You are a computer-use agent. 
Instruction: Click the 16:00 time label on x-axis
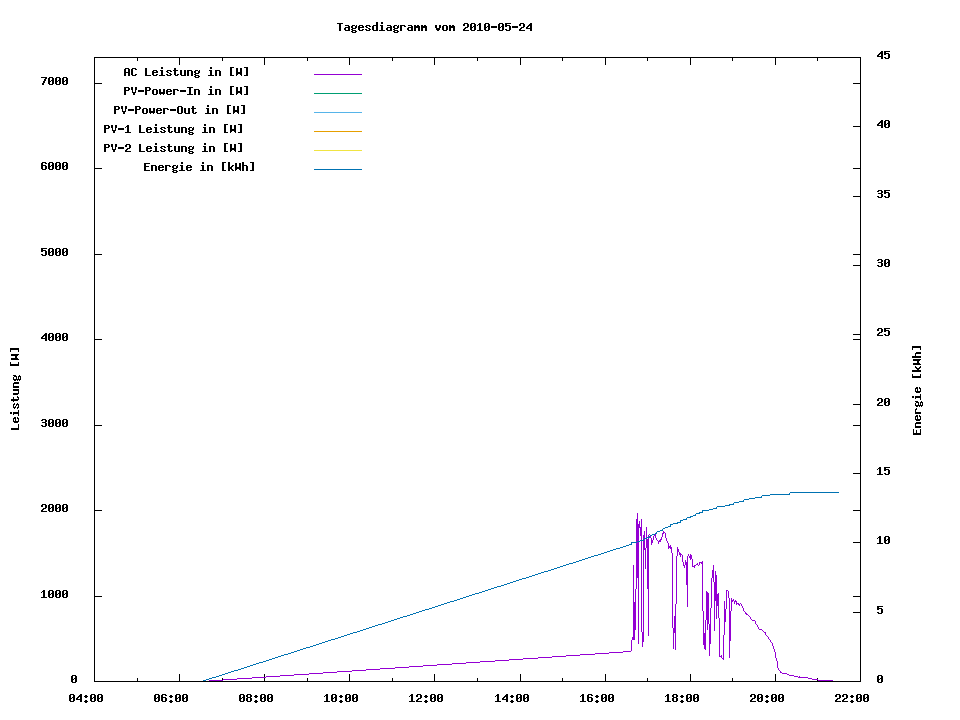point(598,699)
